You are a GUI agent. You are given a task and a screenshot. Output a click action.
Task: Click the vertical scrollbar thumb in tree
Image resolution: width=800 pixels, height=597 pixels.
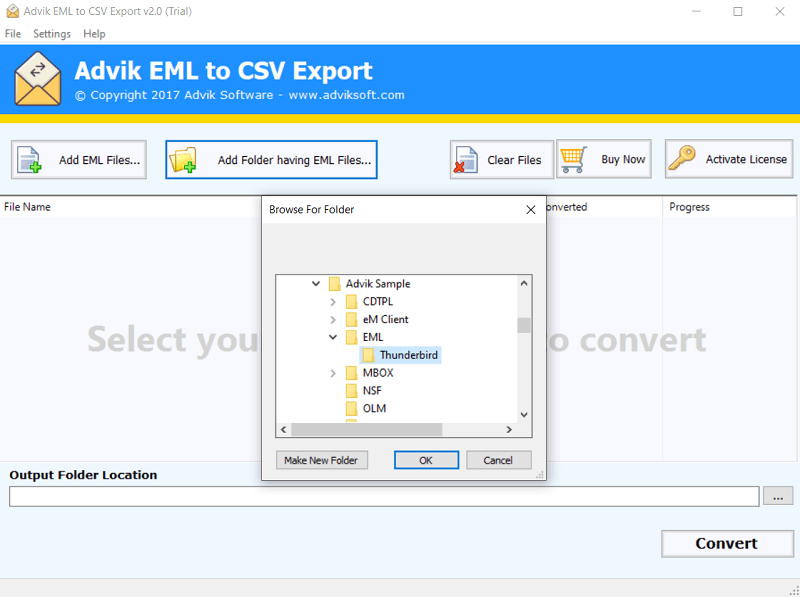[x=524, y=325]
